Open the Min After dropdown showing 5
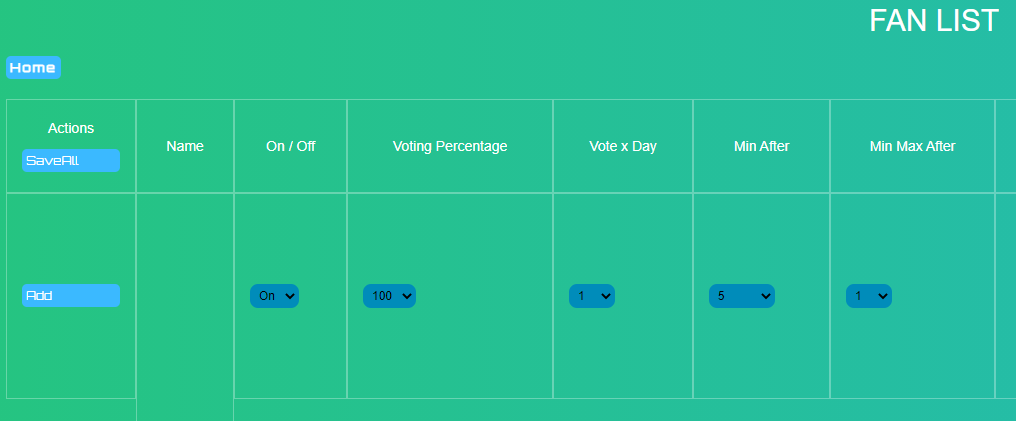This screenshot has width=1016, height=421. click(741, 296)
